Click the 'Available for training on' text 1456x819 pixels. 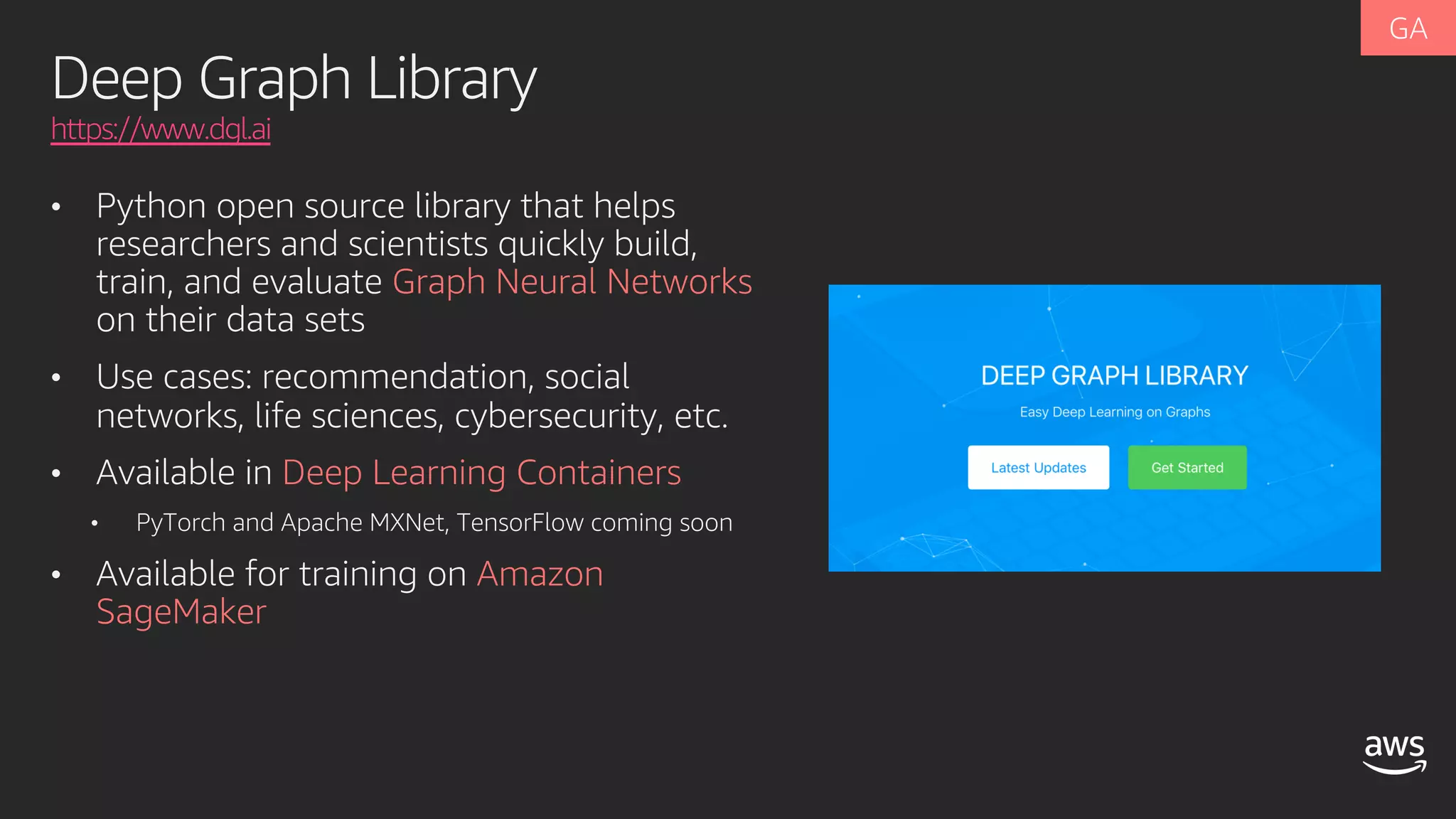(x=282, y=574)
